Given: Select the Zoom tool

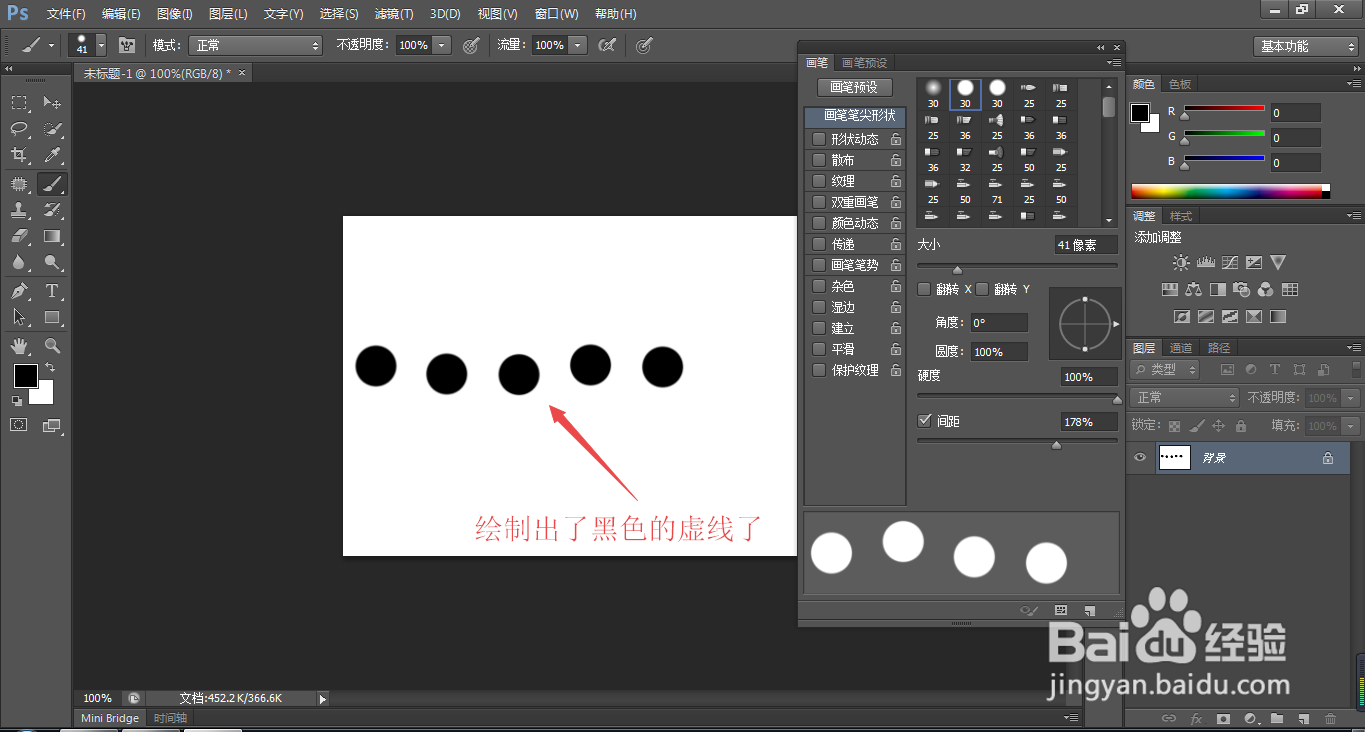Looking at the screenshot, I should pyautogui.click(x=52, y=346).
